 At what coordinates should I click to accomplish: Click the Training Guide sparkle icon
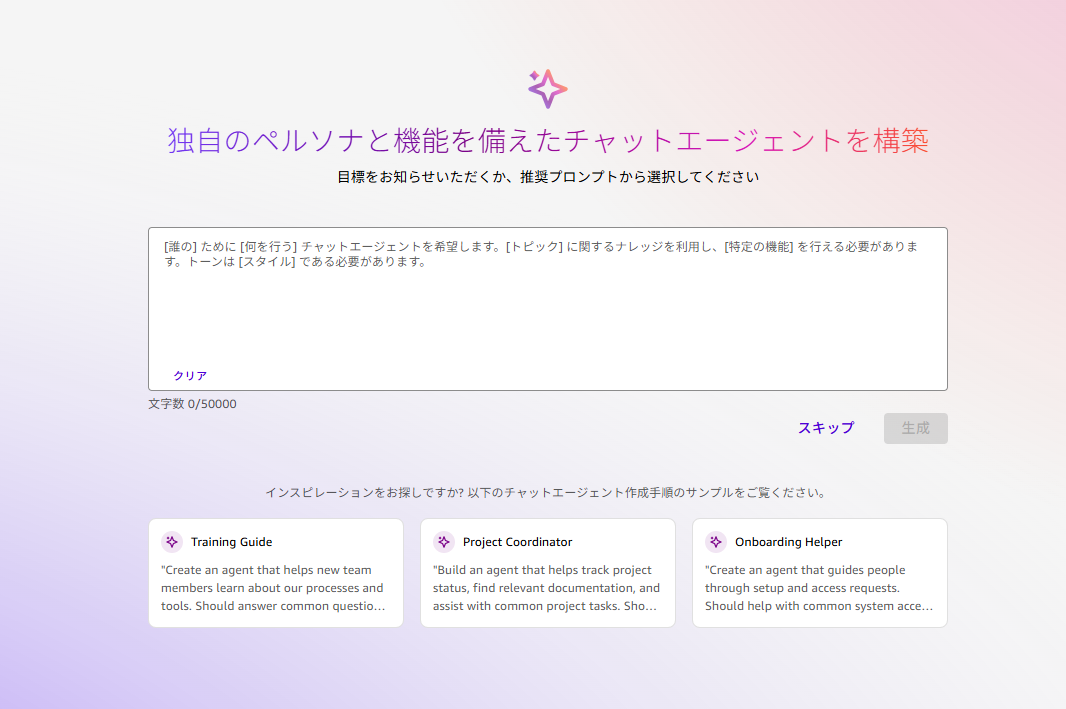tap(172, 542)
